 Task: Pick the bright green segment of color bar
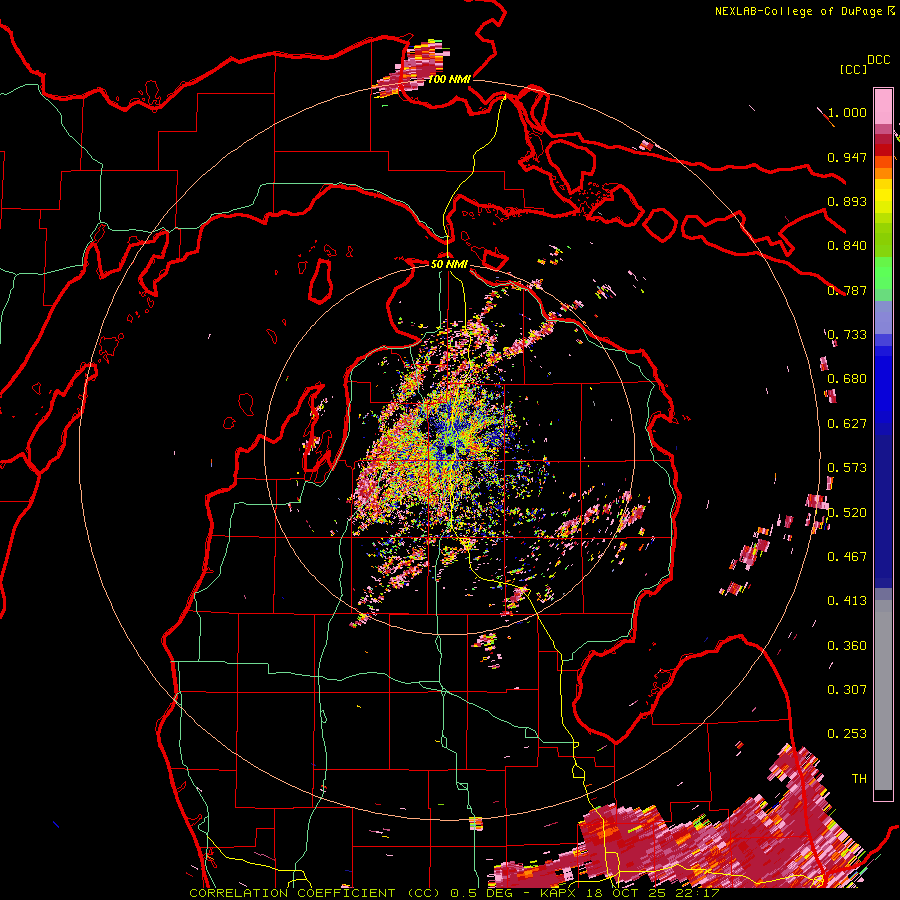883,273
